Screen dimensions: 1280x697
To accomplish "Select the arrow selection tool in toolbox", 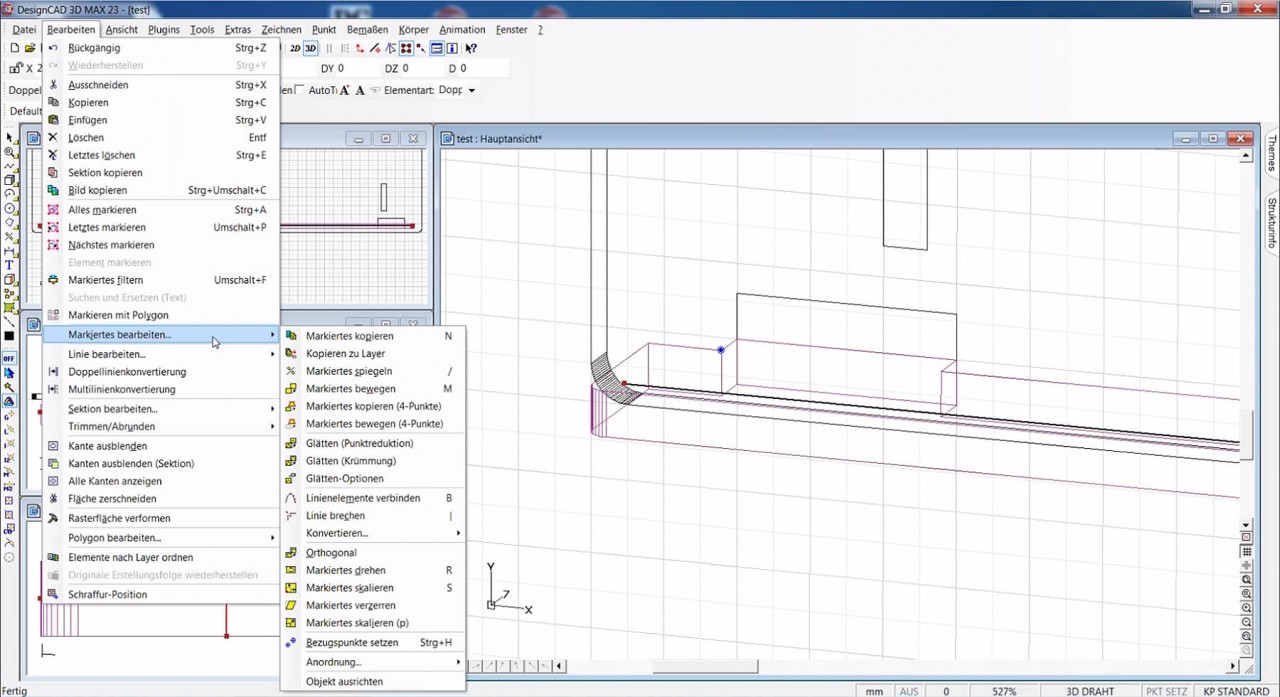I will (9, 138).
